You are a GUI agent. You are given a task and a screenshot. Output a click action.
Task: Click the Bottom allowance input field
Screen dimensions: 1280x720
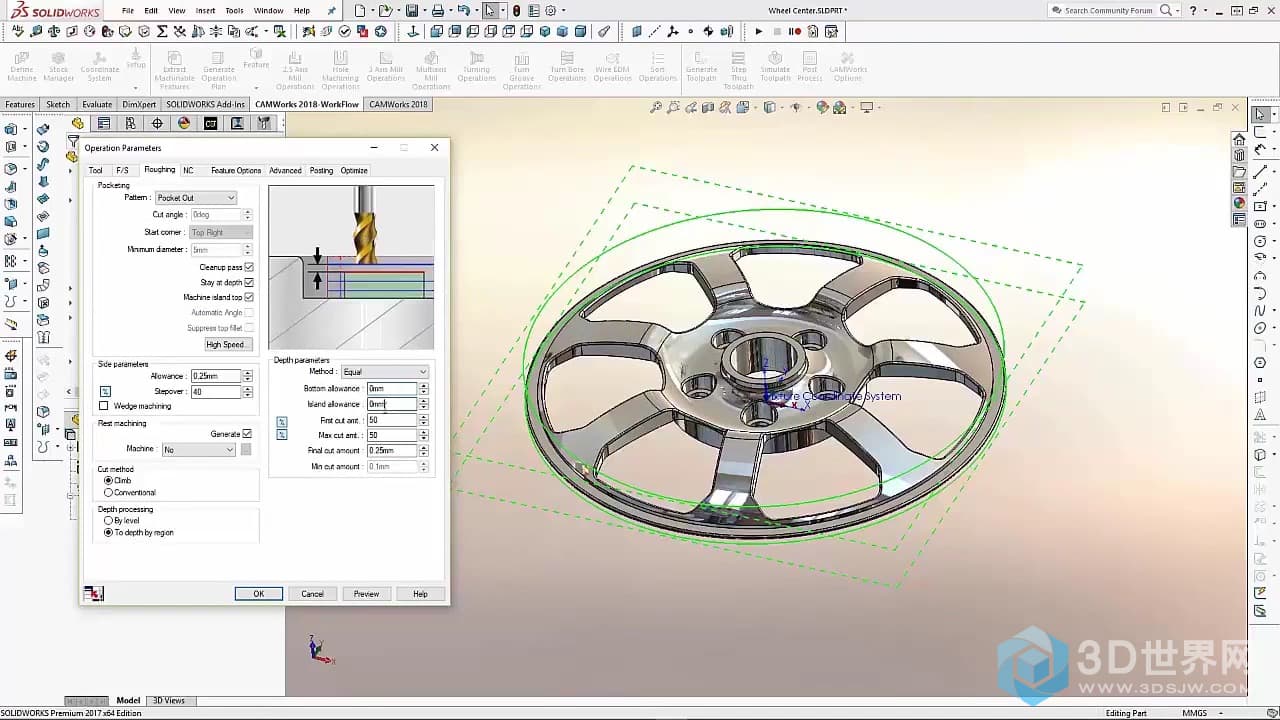coord(391,388)
